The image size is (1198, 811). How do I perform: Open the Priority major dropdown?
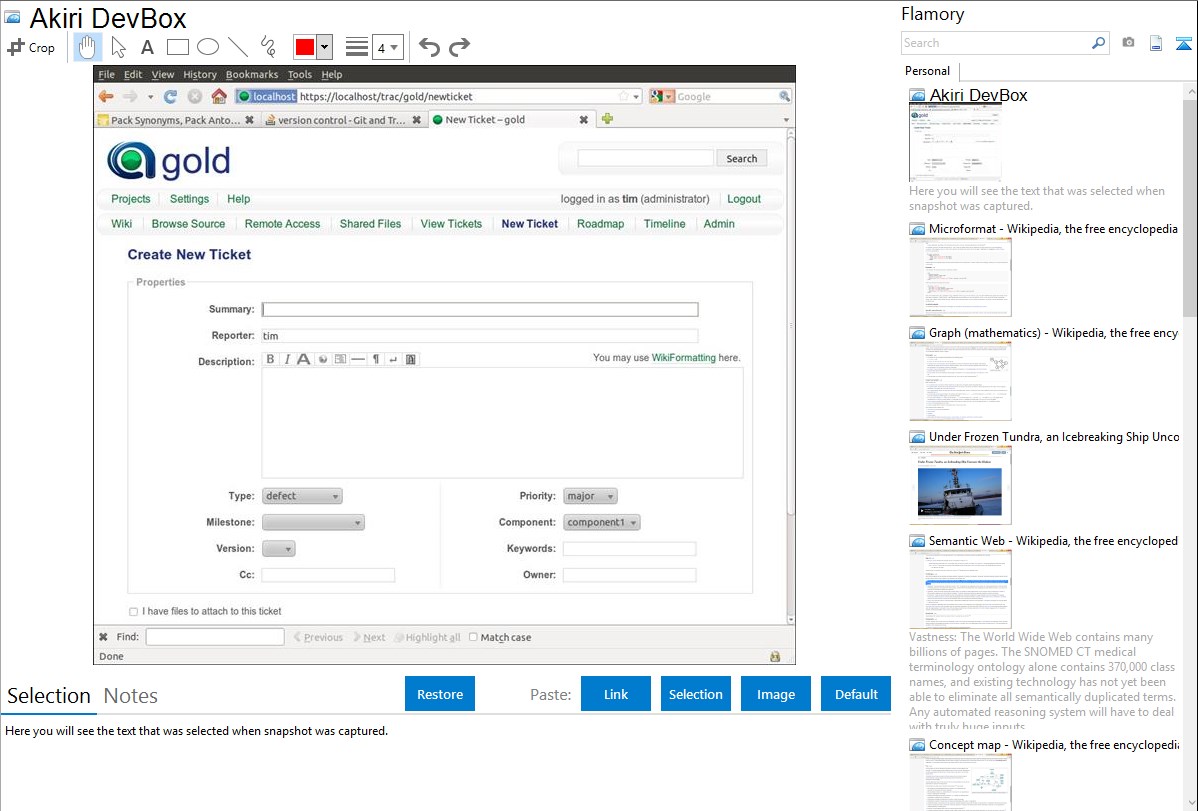[590, 496]
